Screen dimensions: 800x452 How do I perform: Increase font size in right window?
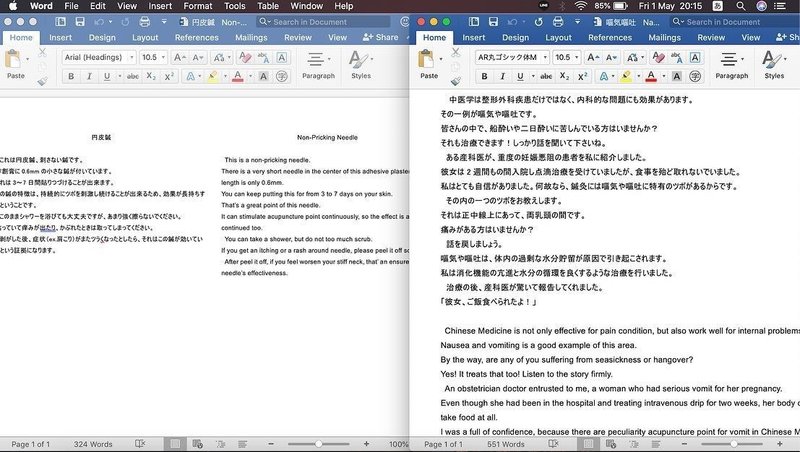click(593, 58)
